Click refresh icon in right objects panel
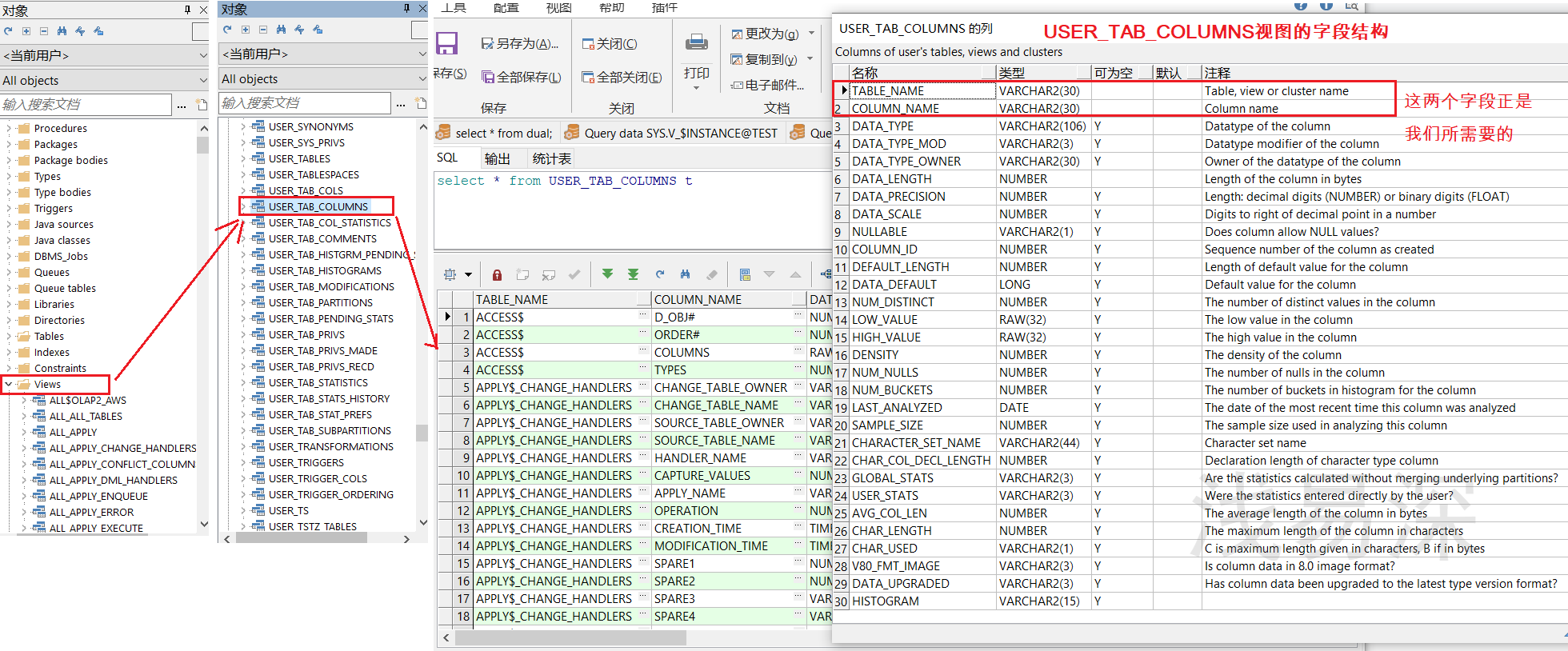 (227, 30)
